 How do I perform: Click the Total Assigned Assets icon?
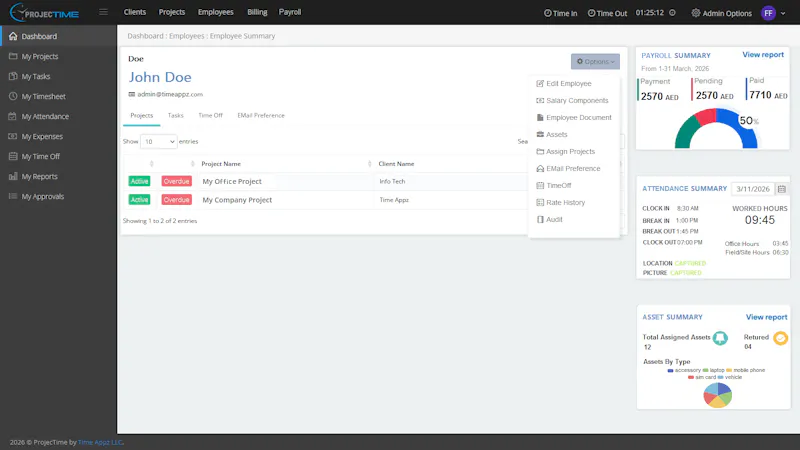(x=720, y=338)
